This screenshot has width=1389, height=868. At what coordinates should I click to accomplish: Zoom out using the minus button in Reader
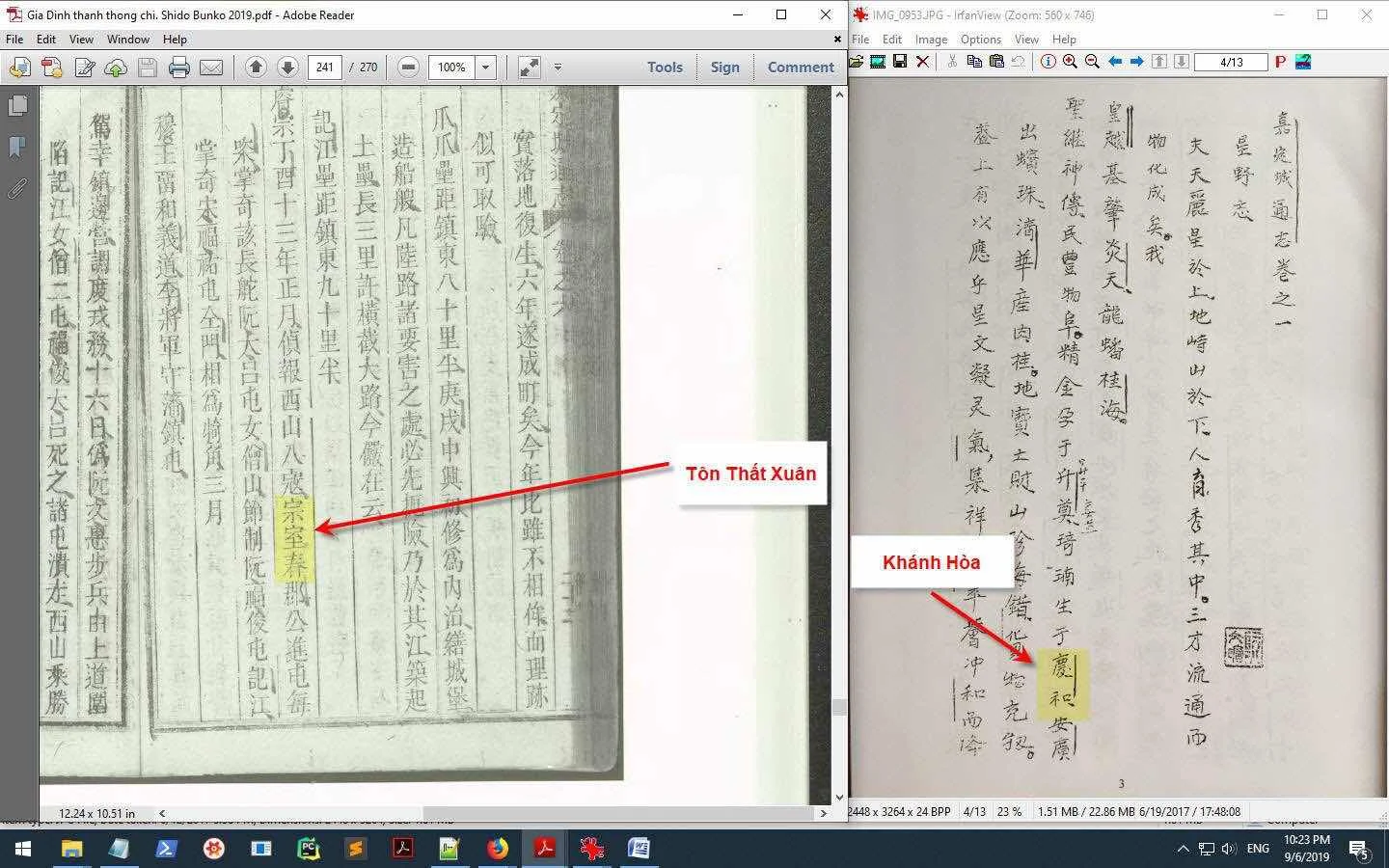[408, 67]
